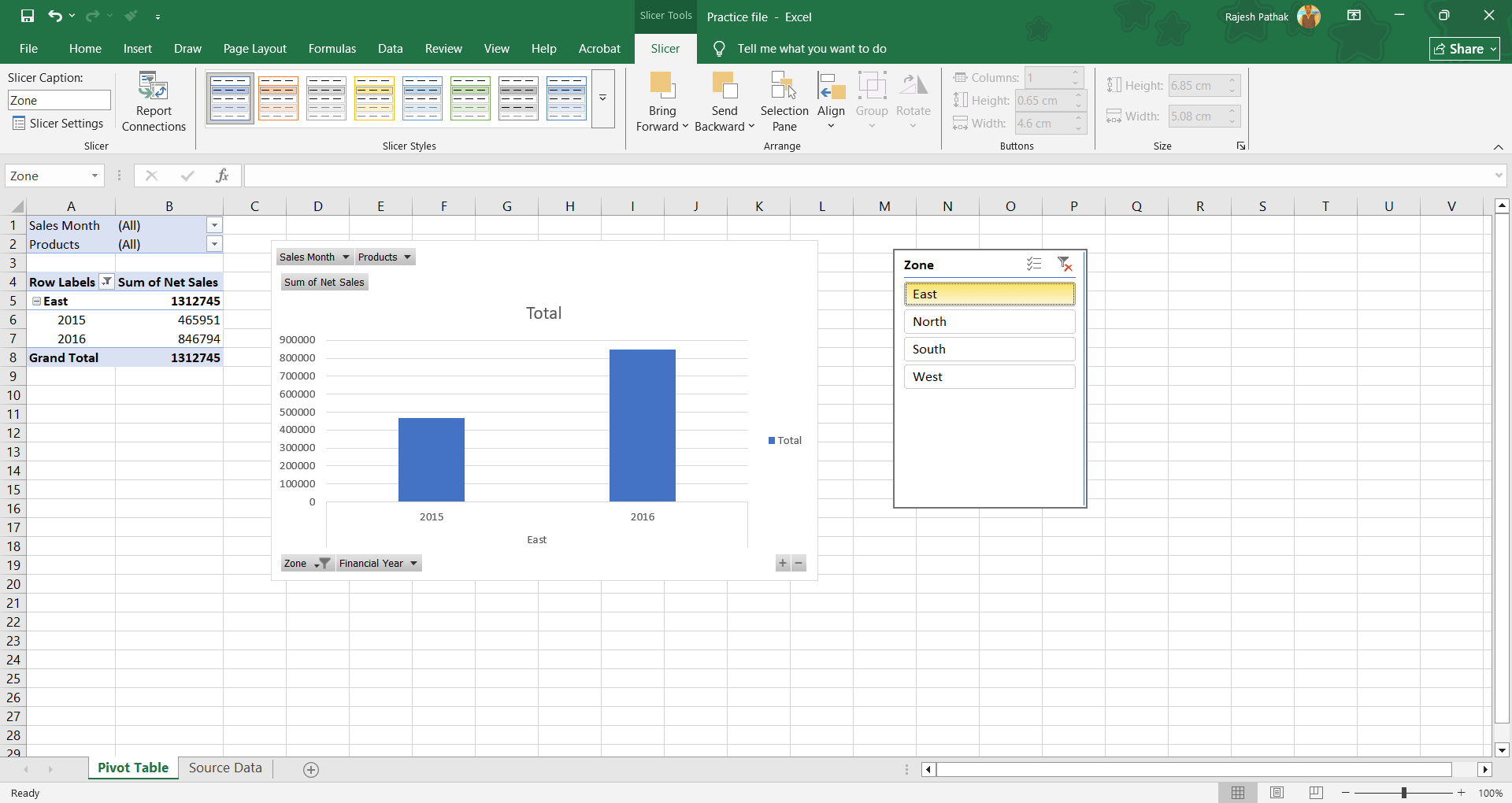Viewport: 1512px width, 803px height.
Task: Clear the Zone slicer filter
Action: pyautogui.click(x=1065, y=265)
